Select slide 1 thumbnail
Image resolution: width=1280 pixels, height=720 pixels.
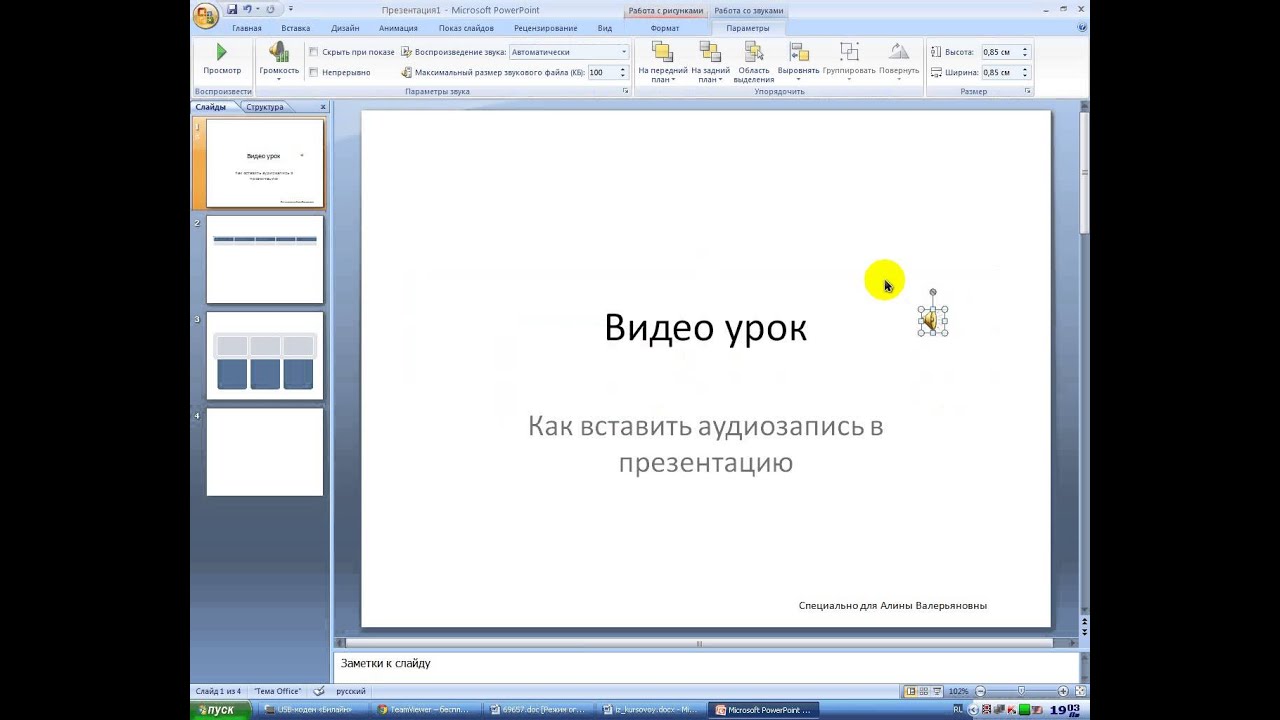[265, 163]
